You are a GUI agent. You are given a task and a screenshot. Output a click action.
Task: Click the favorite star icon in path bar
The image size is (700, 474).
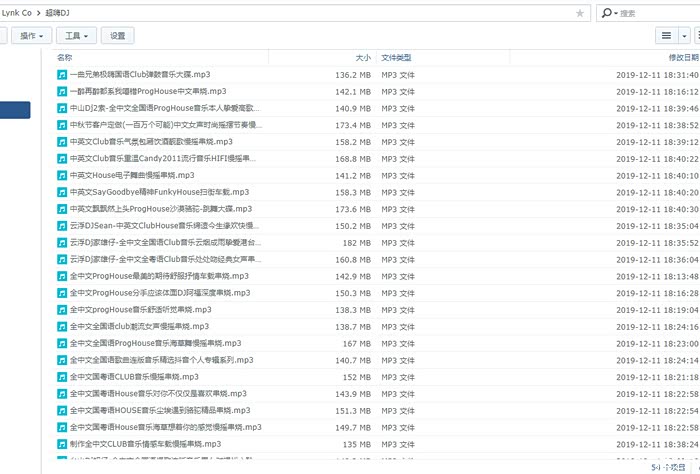click(x=580, y=13)
